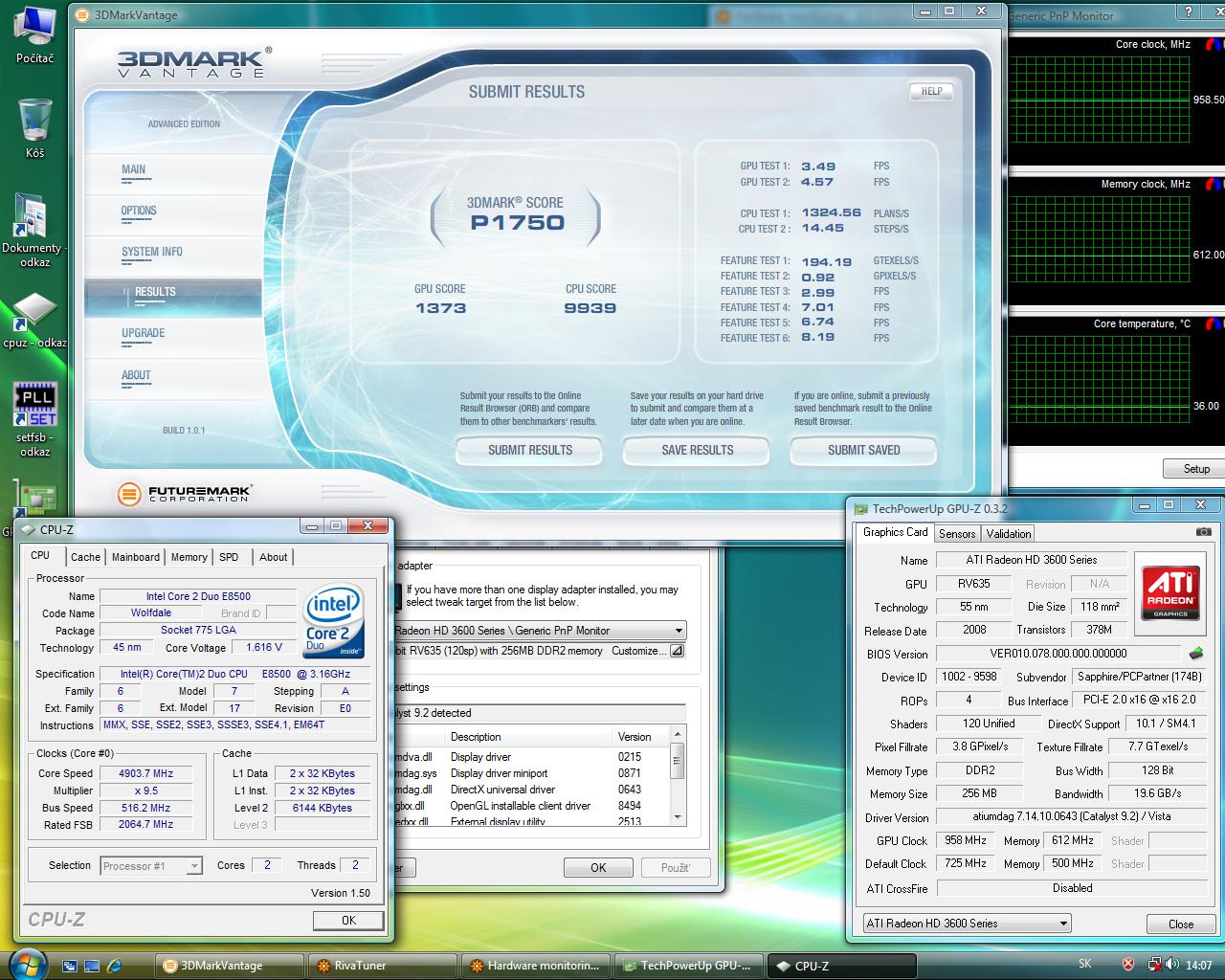Open the Kôš recycle bin icon
The height and width of the screenshot is (980, 1225).
coord(34,127)
